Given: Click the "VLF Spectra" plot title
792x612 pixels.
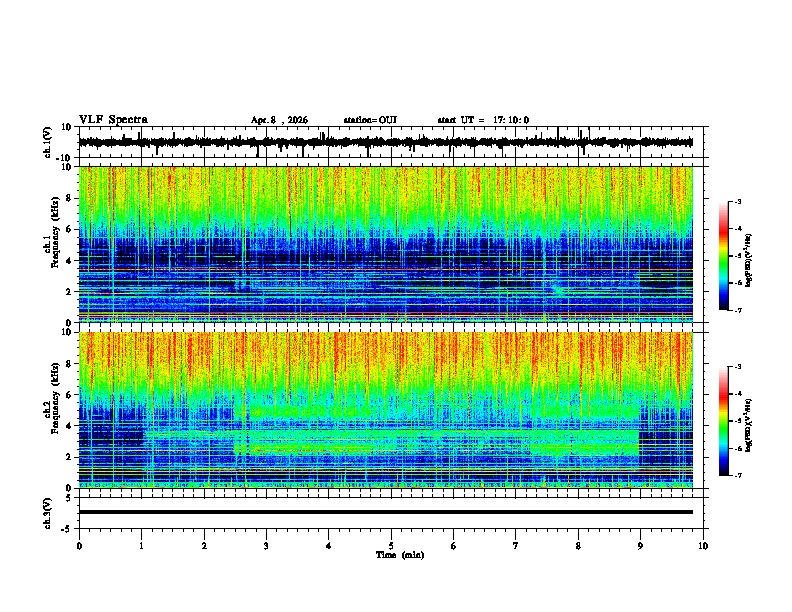Looking at the screenshot, I should tap(113, 120).
